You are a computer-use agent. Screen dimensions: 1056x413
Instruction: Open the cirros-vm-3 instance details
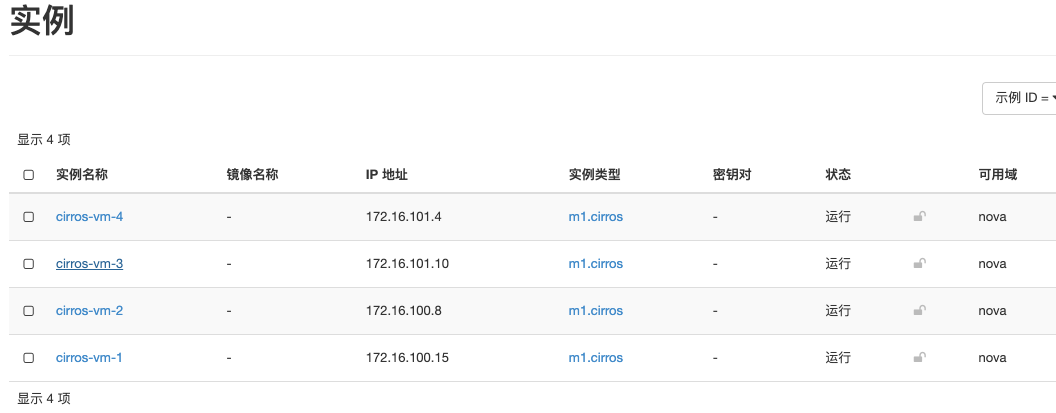tap(89, 264)
